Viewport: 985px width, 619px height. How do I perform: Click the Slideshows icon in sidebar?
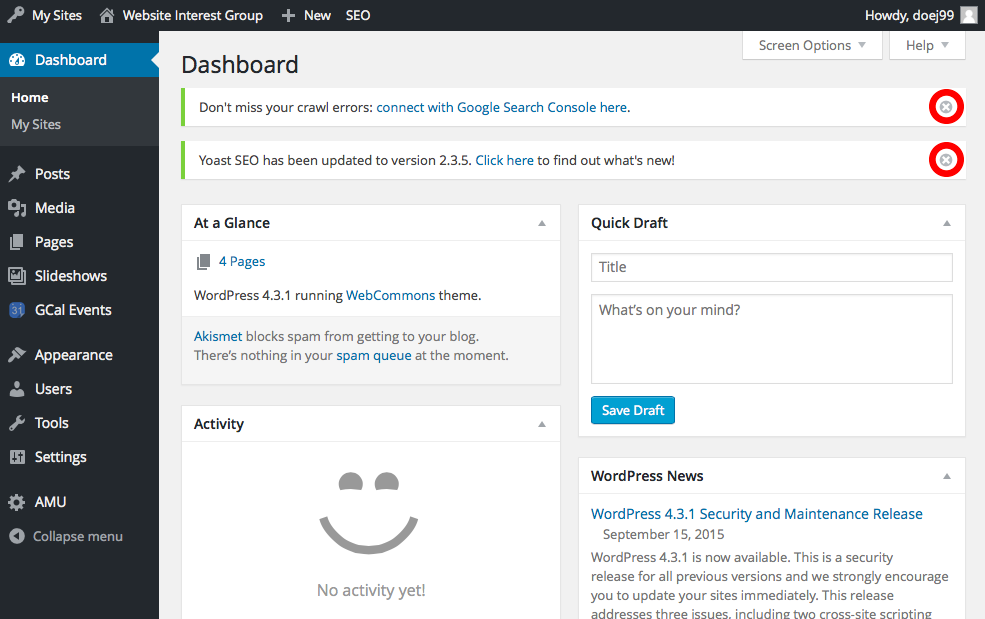[17, 276]
